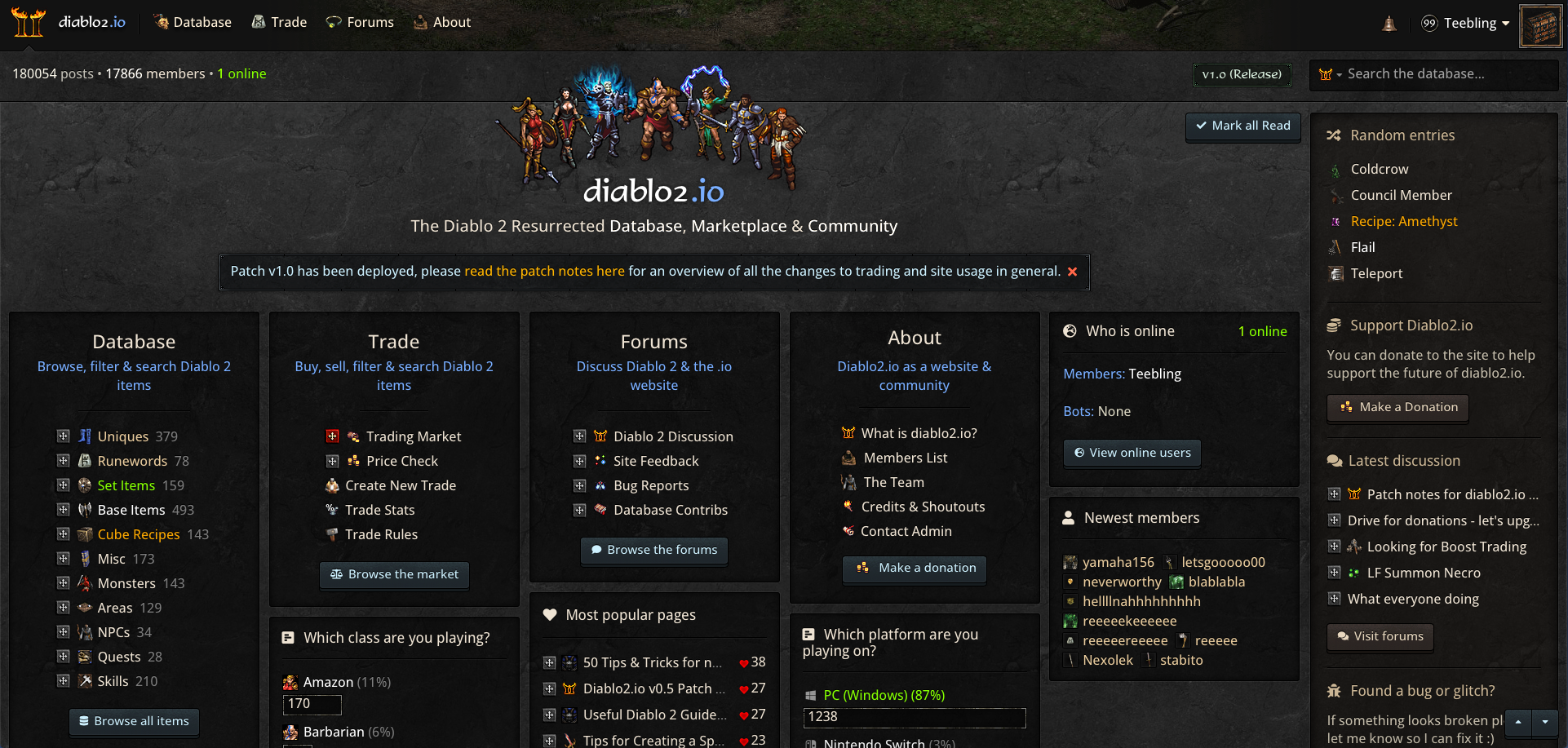Click the Coldcrow item icon
Image resolution: width=1568 pixels, height=748 pixels.
(1335, 170)
